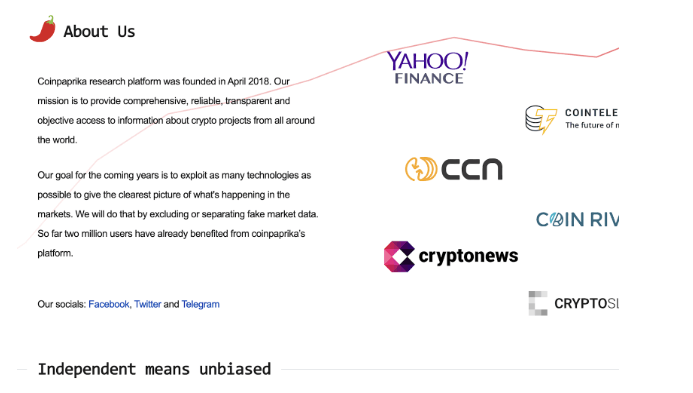The height and width of the screenshot is (393, 693).
Task: Click the paragraph about Coinpaprika's April 2018 founding
Action: coord(176,111)
